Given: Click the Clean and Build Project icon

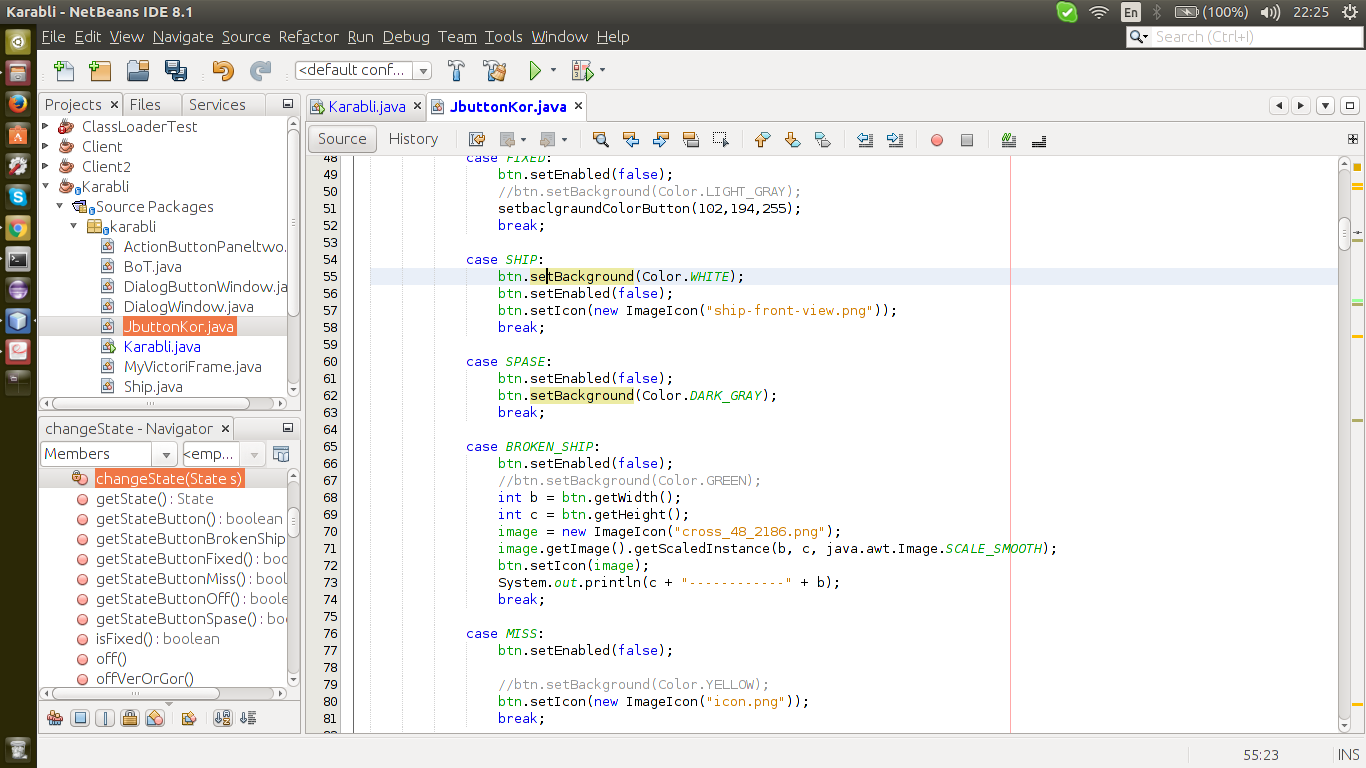Looking at the screenshot, I should tap(495, 71).
